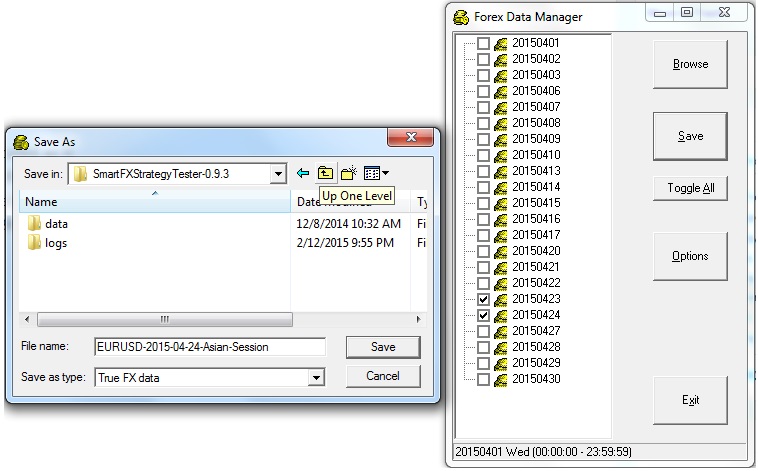Click the 2/12/2015 9:55 PM date cell
Image resolution: width=758 pixels, height=471 pixels.
345,243
